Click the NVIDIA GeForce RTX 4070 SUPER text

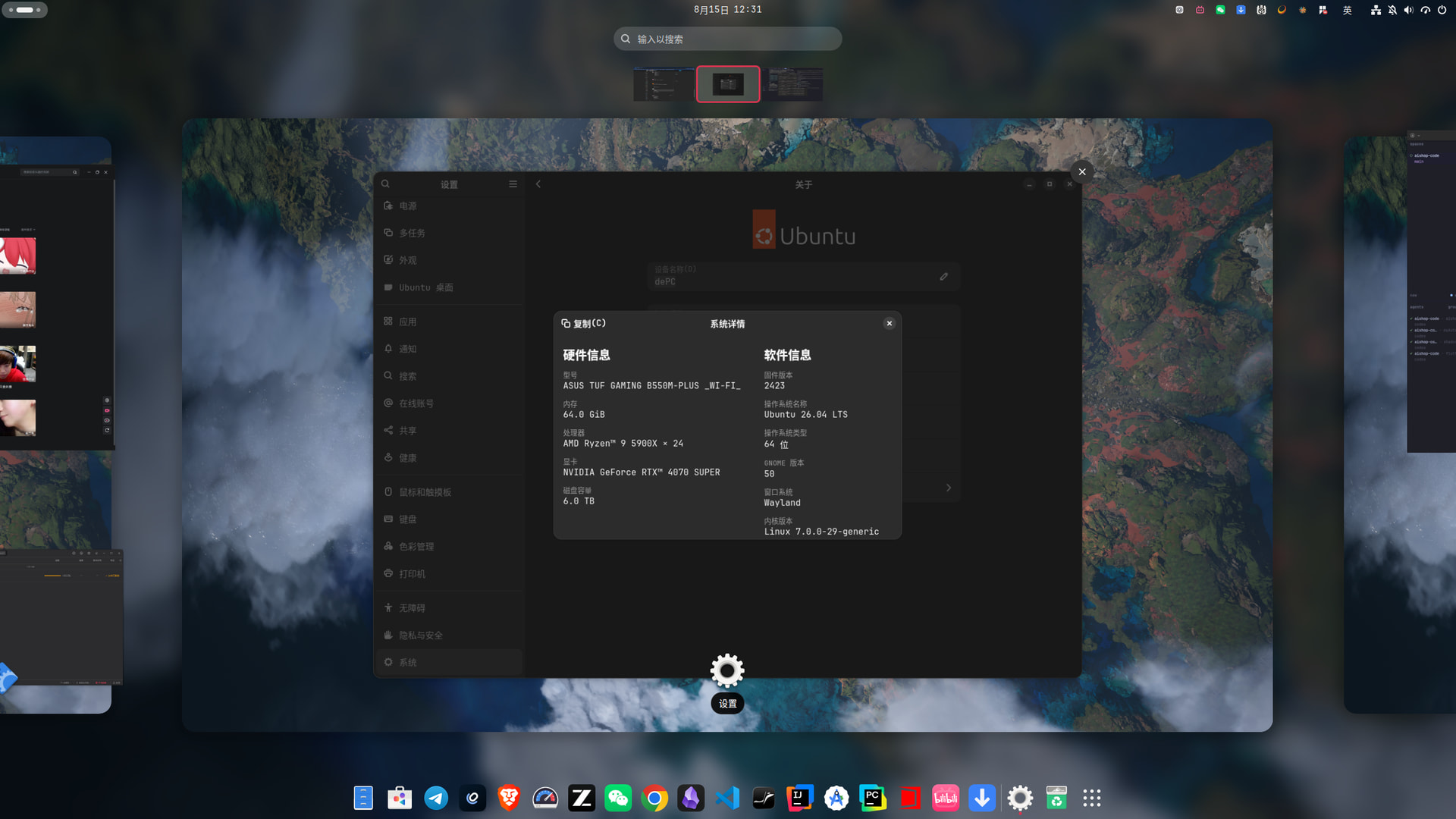[x=642, y=472]
